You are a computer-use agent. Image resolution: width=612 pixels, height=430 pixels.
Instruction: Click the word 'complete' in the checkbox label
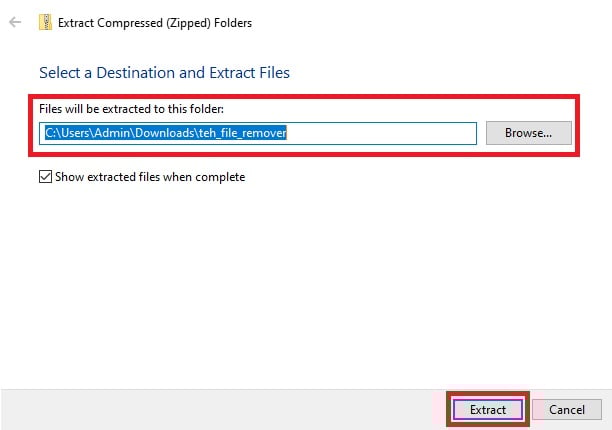220,177
